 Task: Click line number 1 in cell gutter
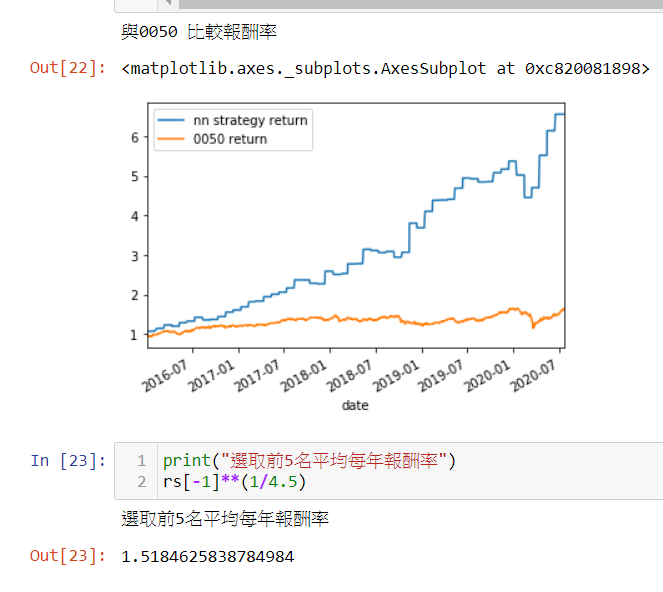(x=142, y=460)
